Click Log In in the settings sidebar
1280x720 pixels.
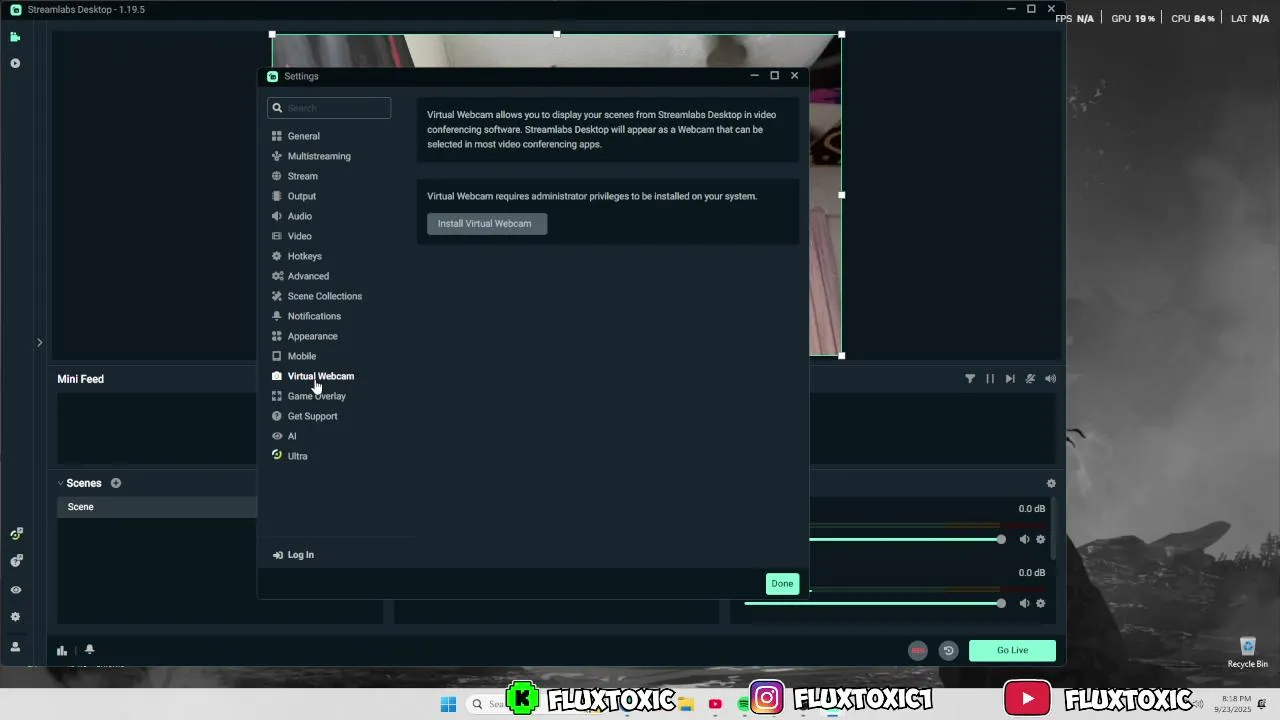pos(293,555)
